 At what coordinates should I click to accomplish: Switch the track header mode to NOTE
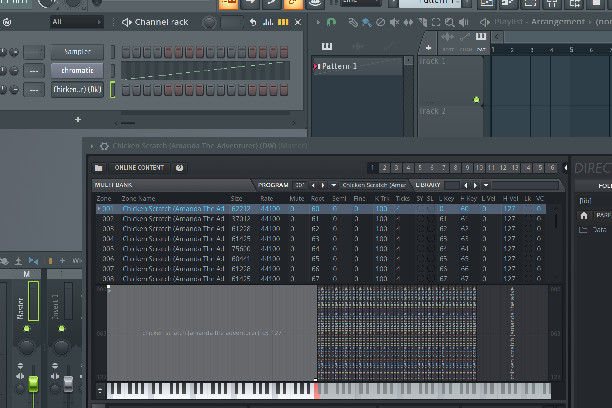coord(448,50)
